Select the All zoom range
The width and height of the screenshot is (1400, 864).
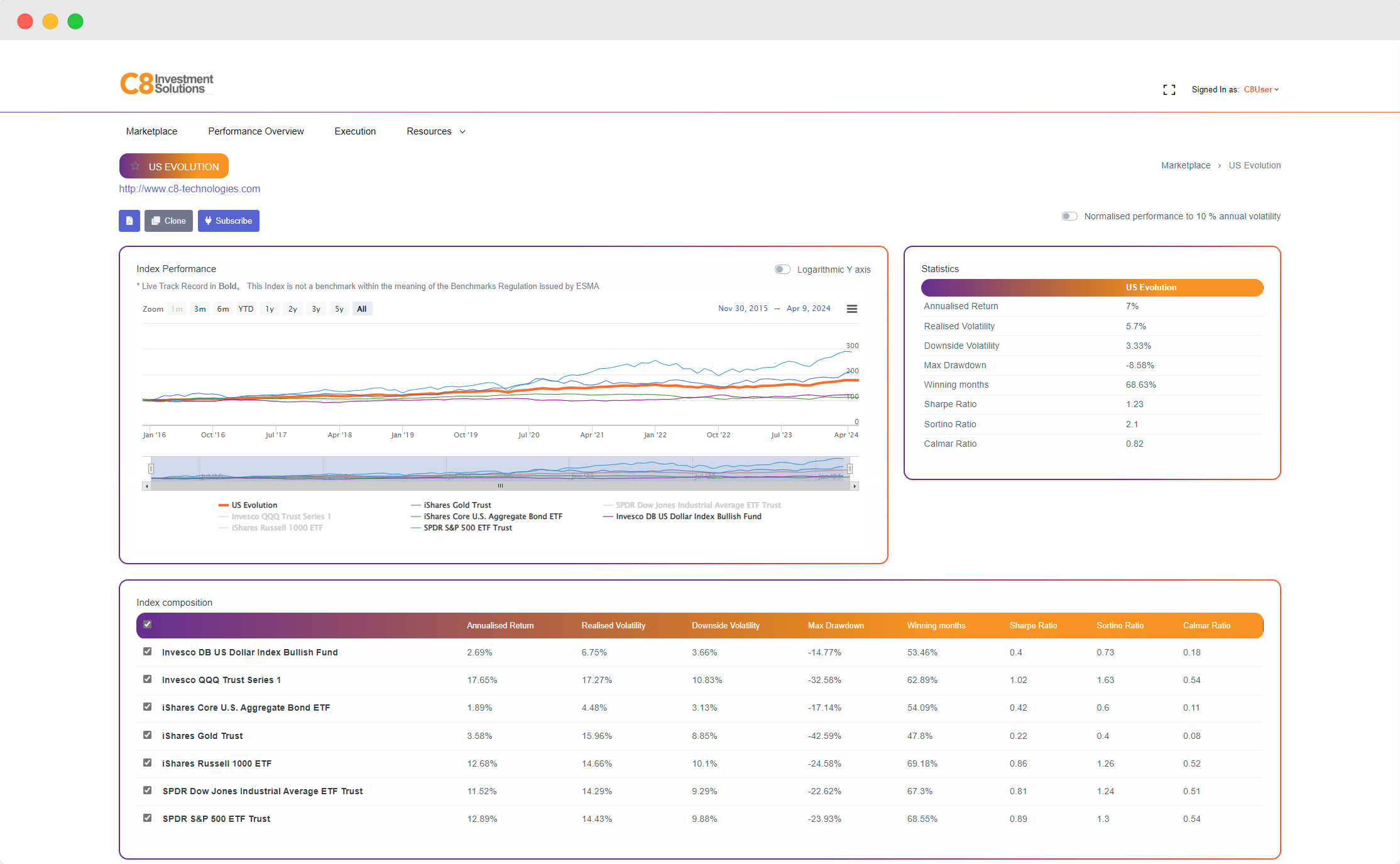(x=362, y=309)
